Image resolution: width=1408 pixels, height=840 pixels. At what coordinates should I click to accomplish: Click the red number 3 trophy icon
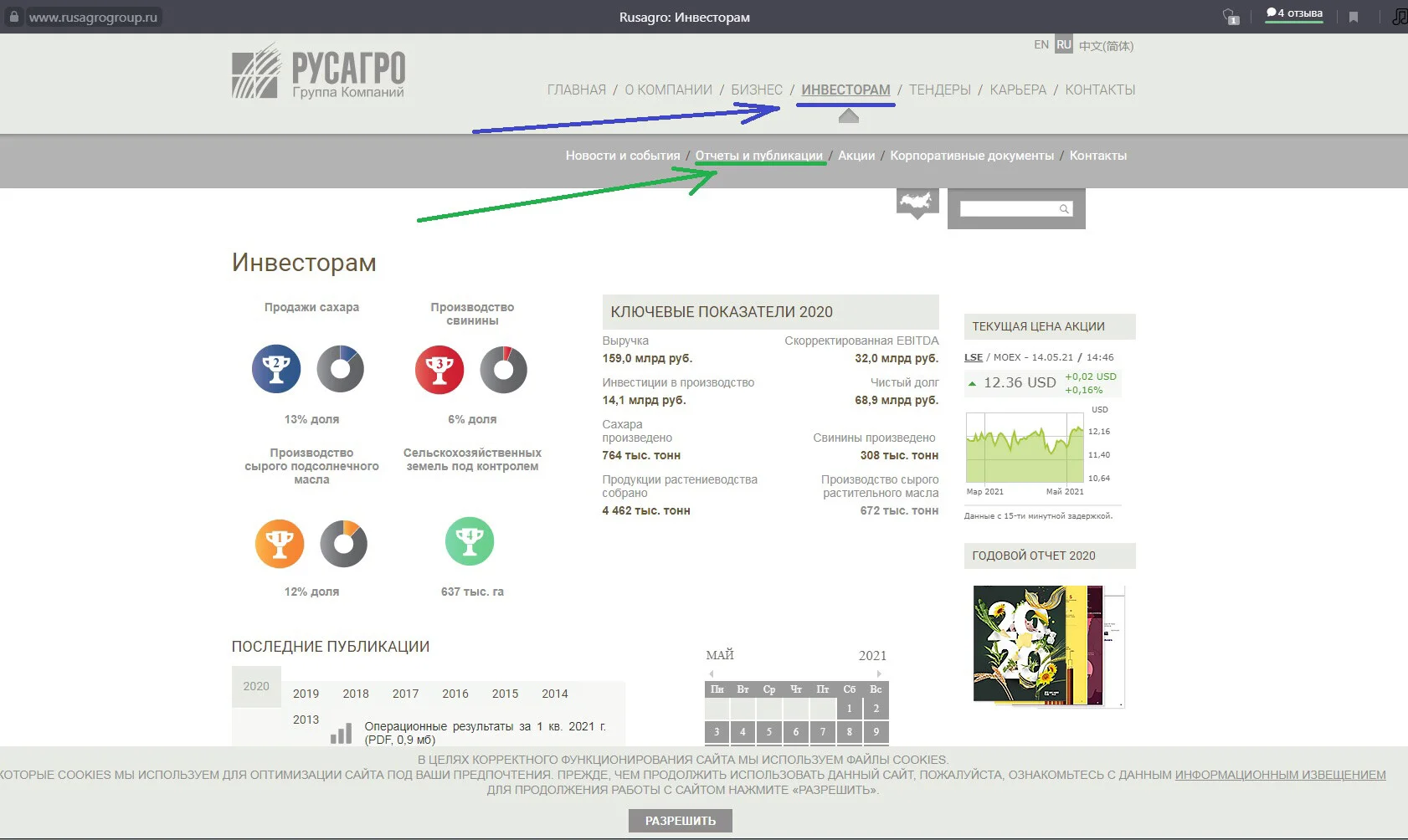tap(439, 369)
